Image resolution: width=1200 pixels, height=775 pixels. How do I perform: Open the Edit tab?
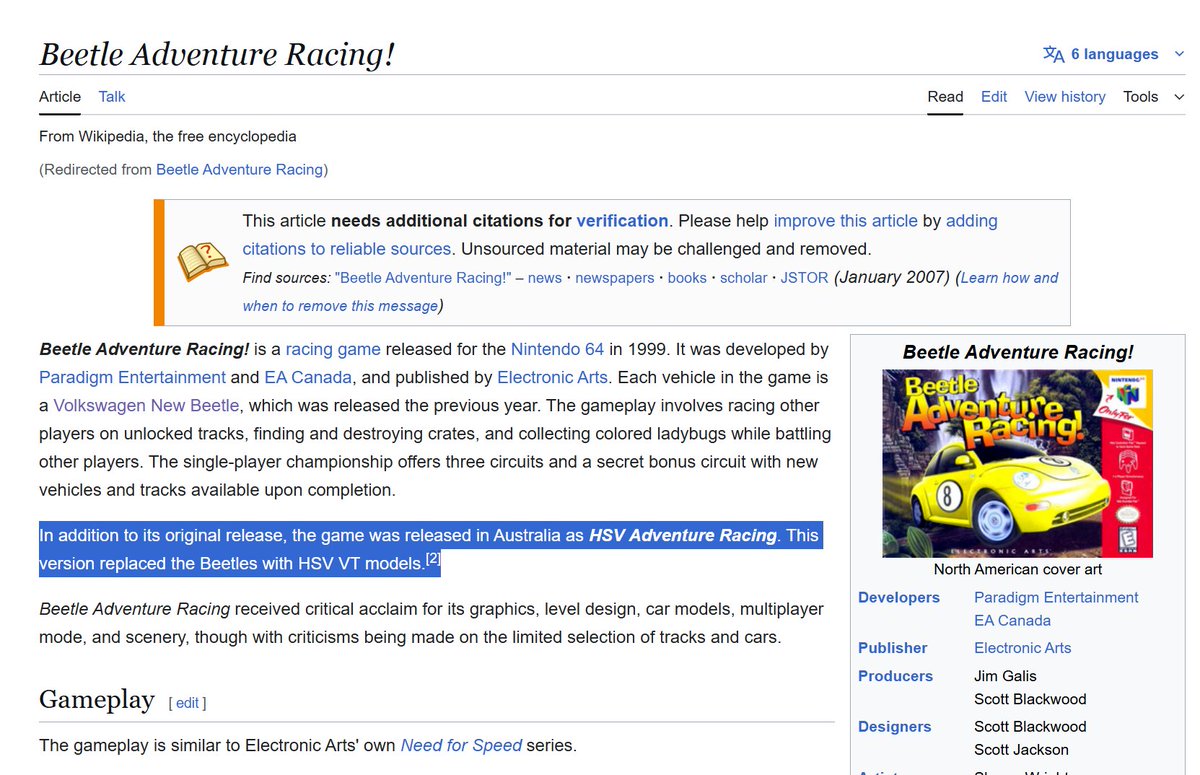[994, 97]
